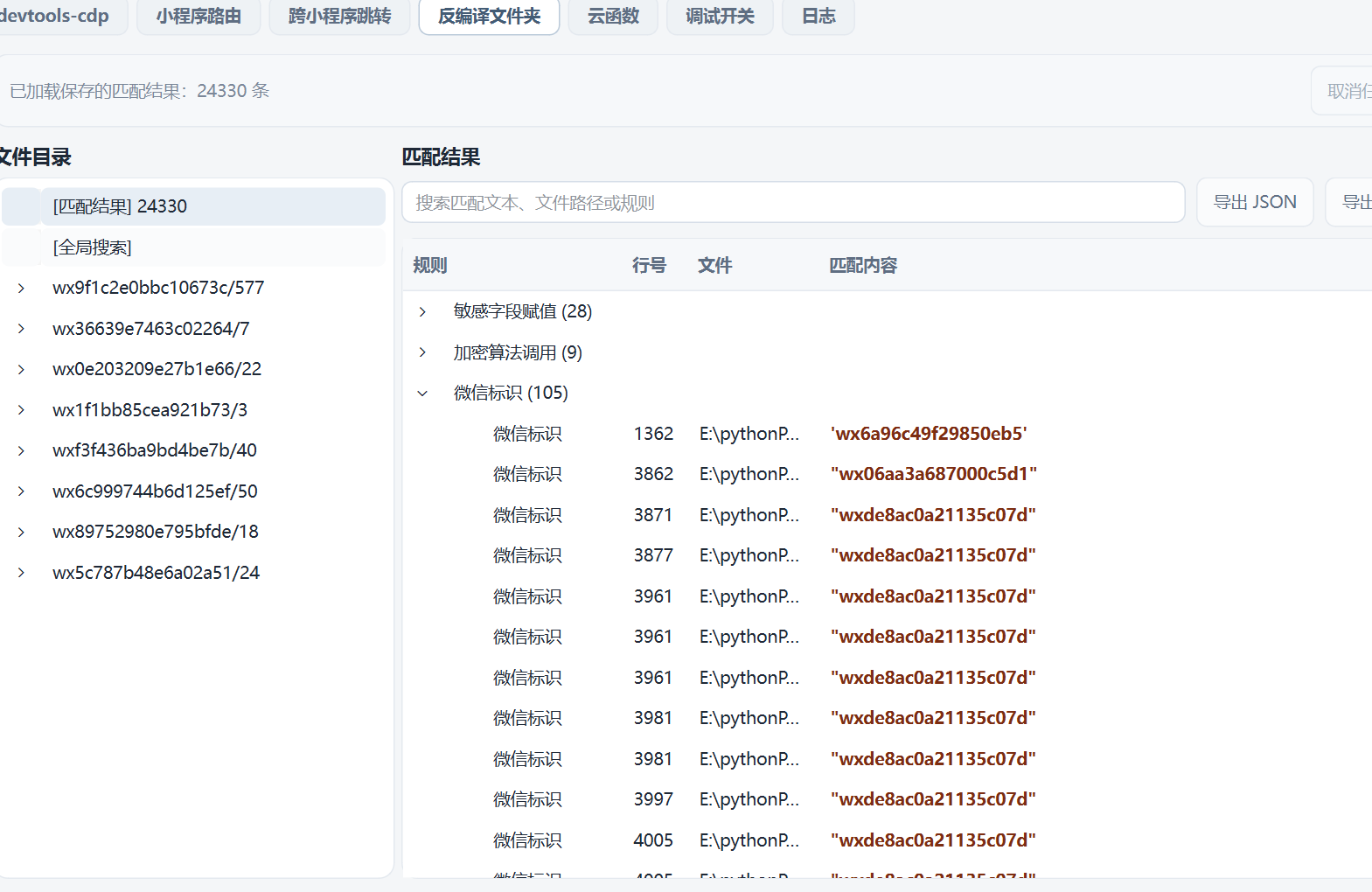
Task: Select the wxde8ac0a21135c07d match on line 3997
Action: 933,799
